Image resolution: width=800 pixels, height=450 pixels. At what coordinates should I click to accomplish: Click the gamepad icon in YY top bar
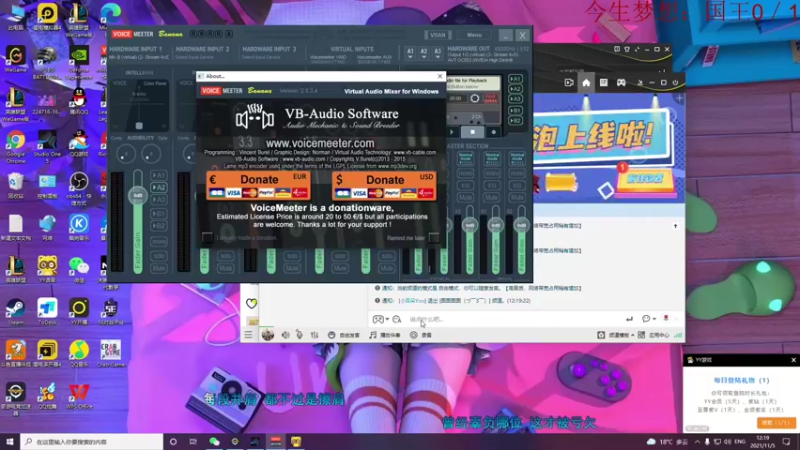(621, 83)
